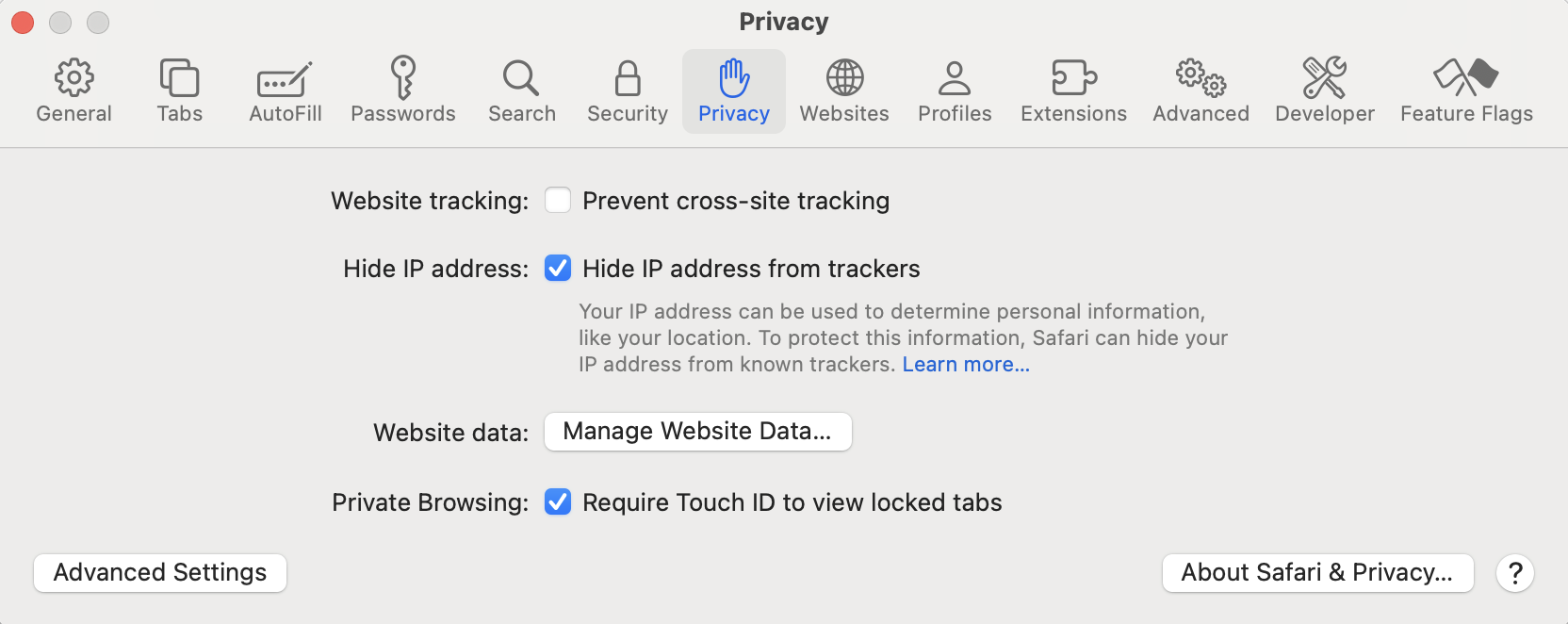Open the Websites globe pane
This screenshot has width=1568, height=624.
(x=844, y=78)
